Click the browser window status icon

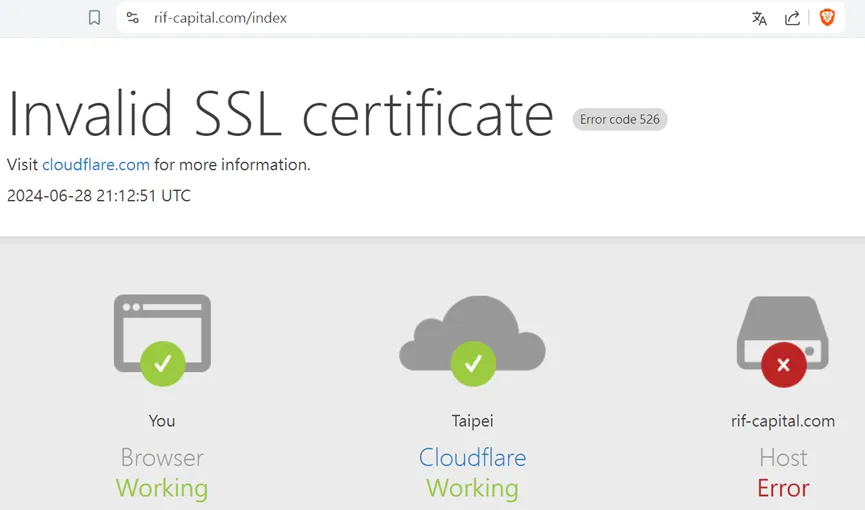click(x=162, y=339)
